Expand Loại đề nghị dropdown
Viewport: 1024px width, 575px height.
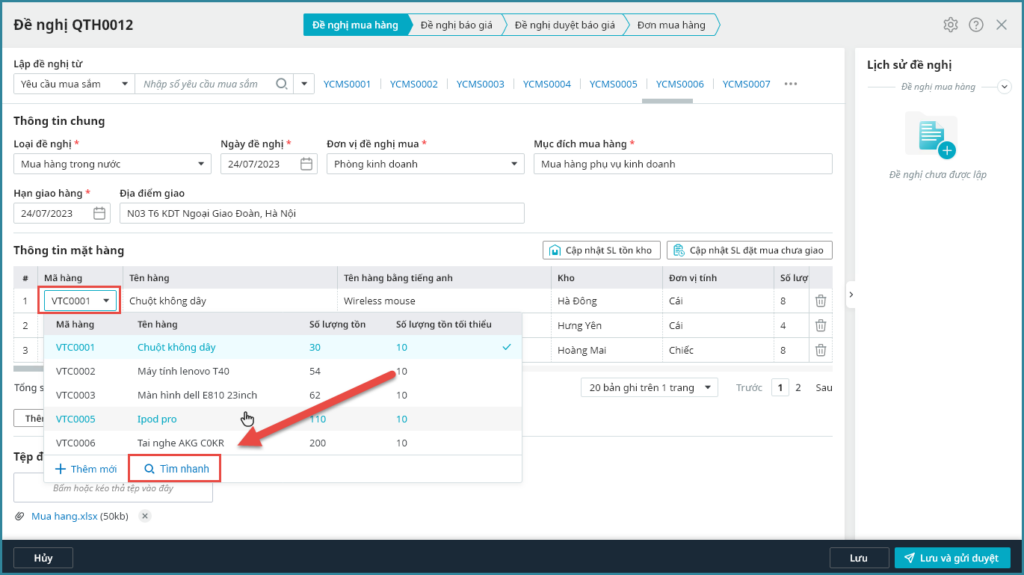[203, 164]
